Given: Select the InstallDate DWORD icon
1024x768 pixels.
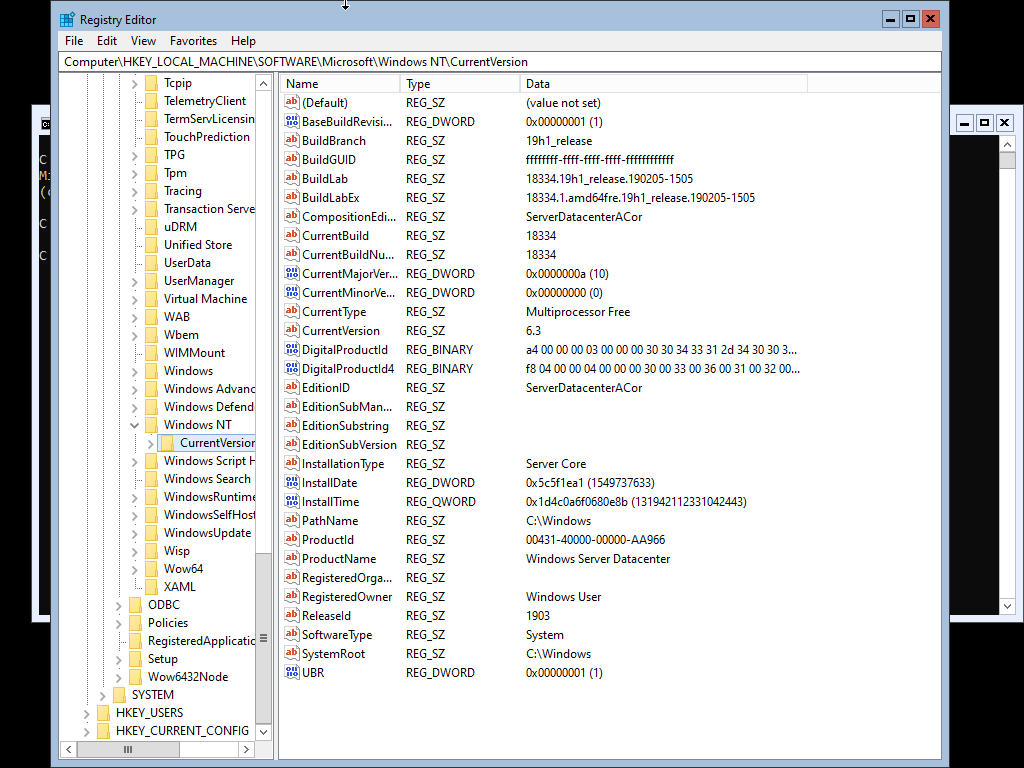Looking at the screenshot, I should pos(292,483).
